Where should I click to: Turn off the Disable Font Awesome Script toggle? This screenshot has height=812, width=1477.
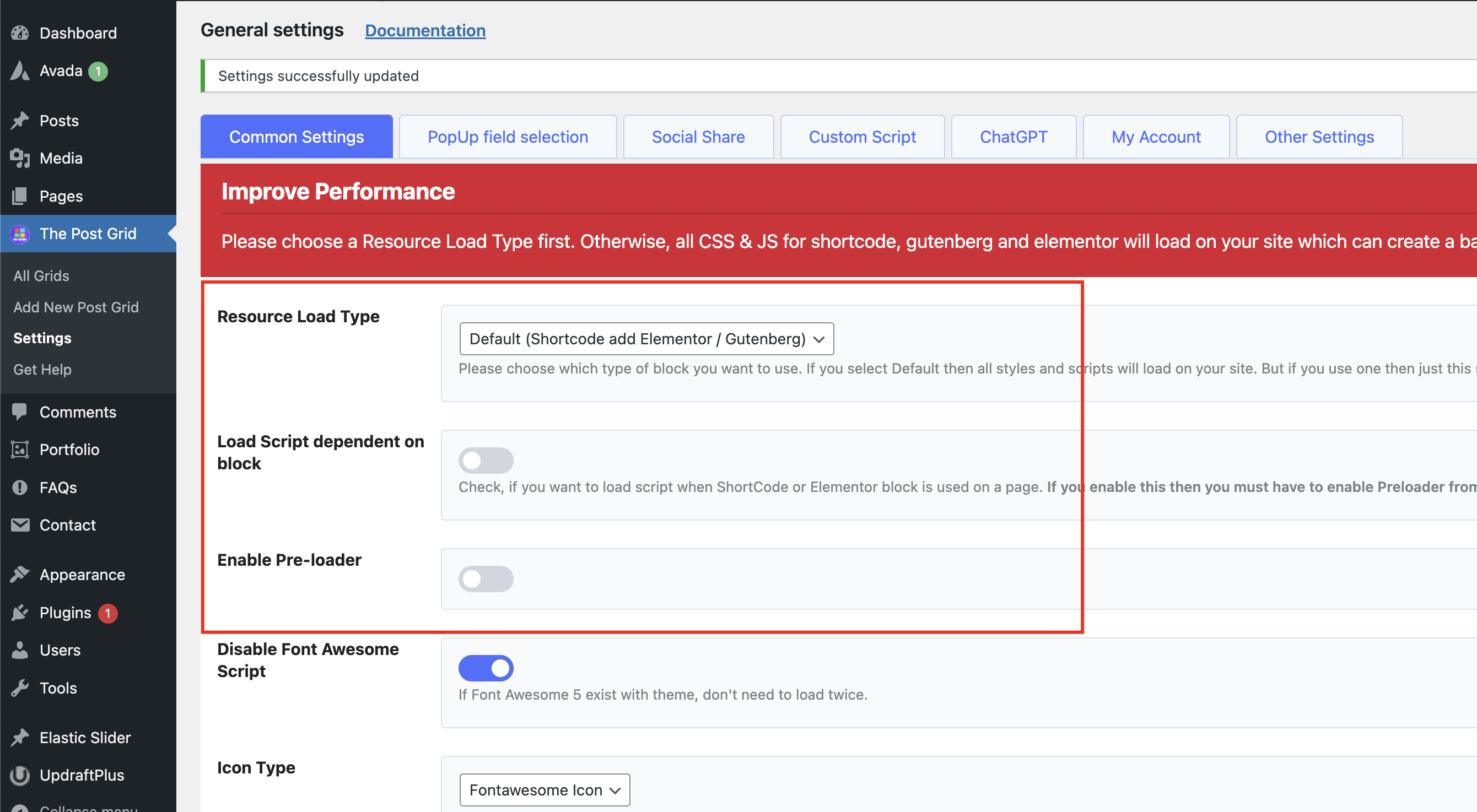click(x=486, y=669)
